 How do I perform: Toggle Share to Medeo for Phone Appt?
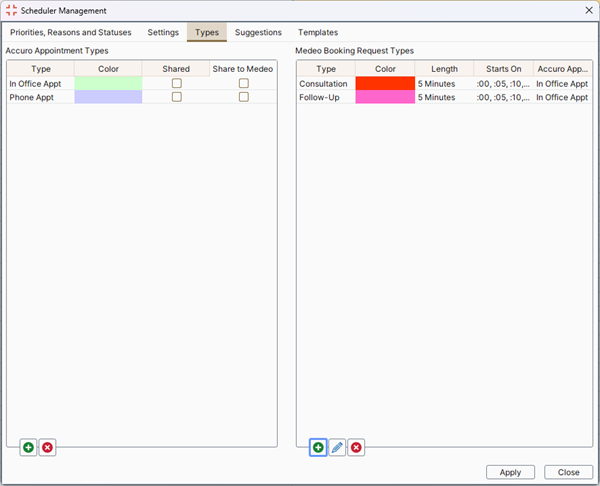(243, 97)
